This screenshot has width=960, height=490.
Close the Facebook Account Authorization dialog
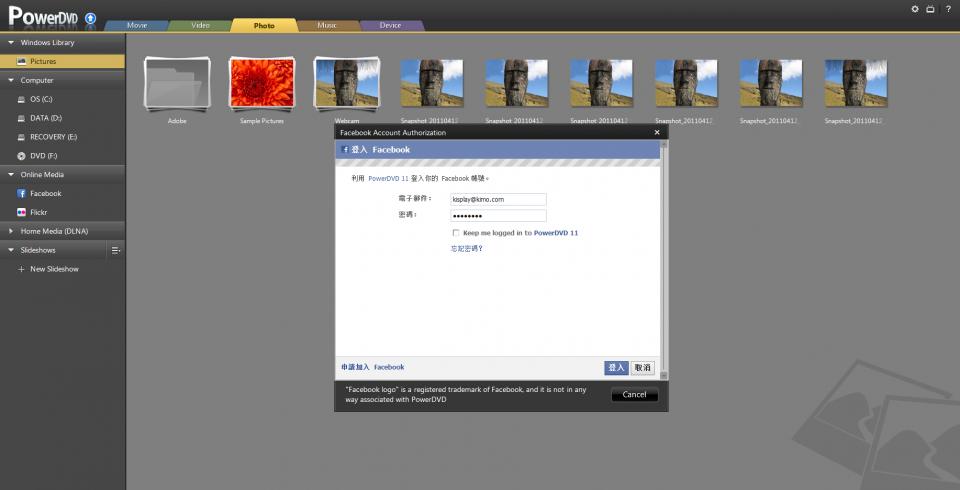(x=657, y=132)
